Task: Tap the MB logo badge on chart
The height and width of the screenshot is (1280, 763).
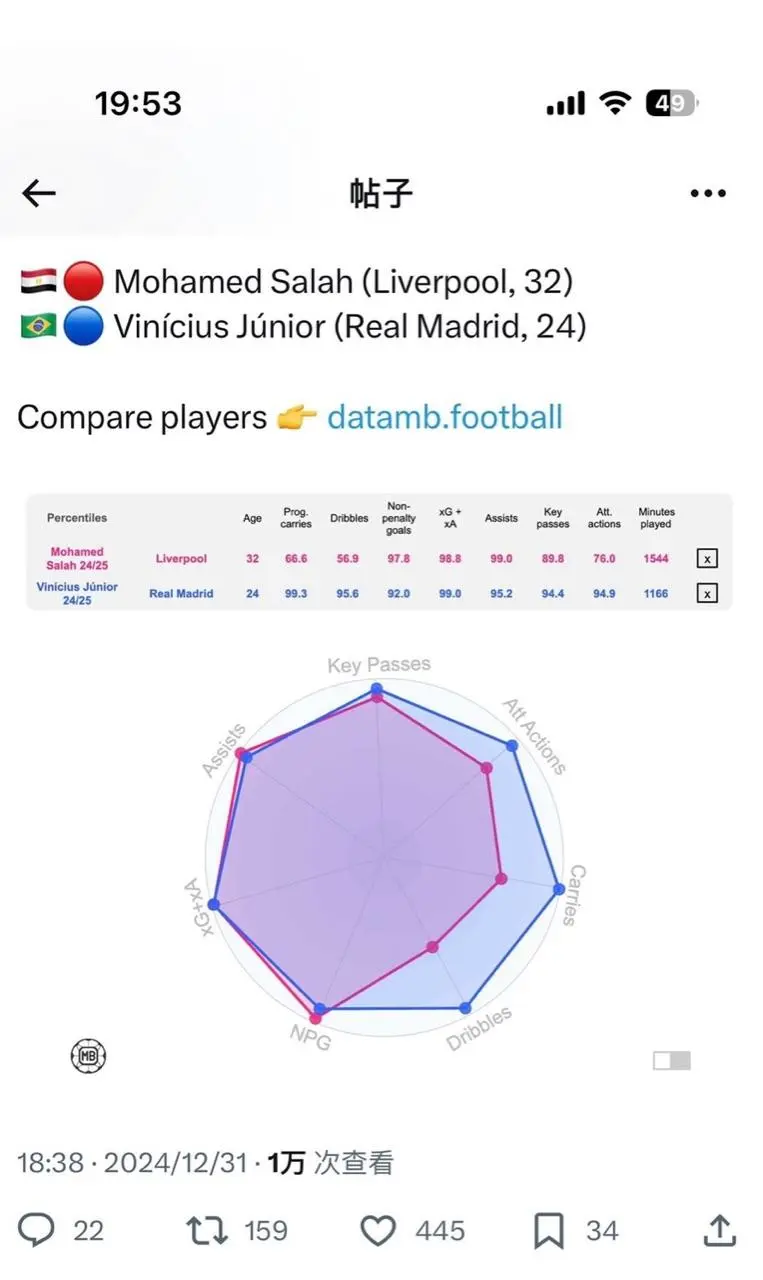Action: click(x=88, y=1056)
